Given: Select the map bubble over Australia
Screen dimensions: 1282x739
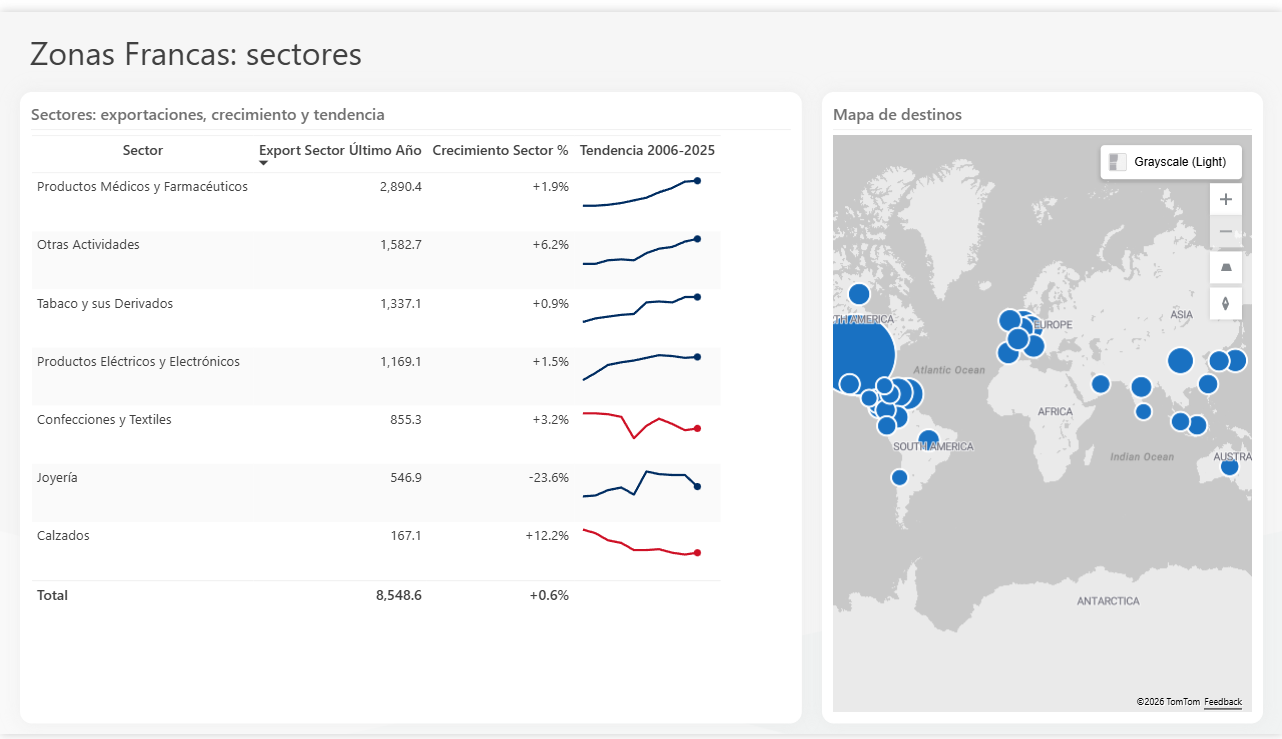Looking at the screenshot, I should click(x=1229, y=466).
